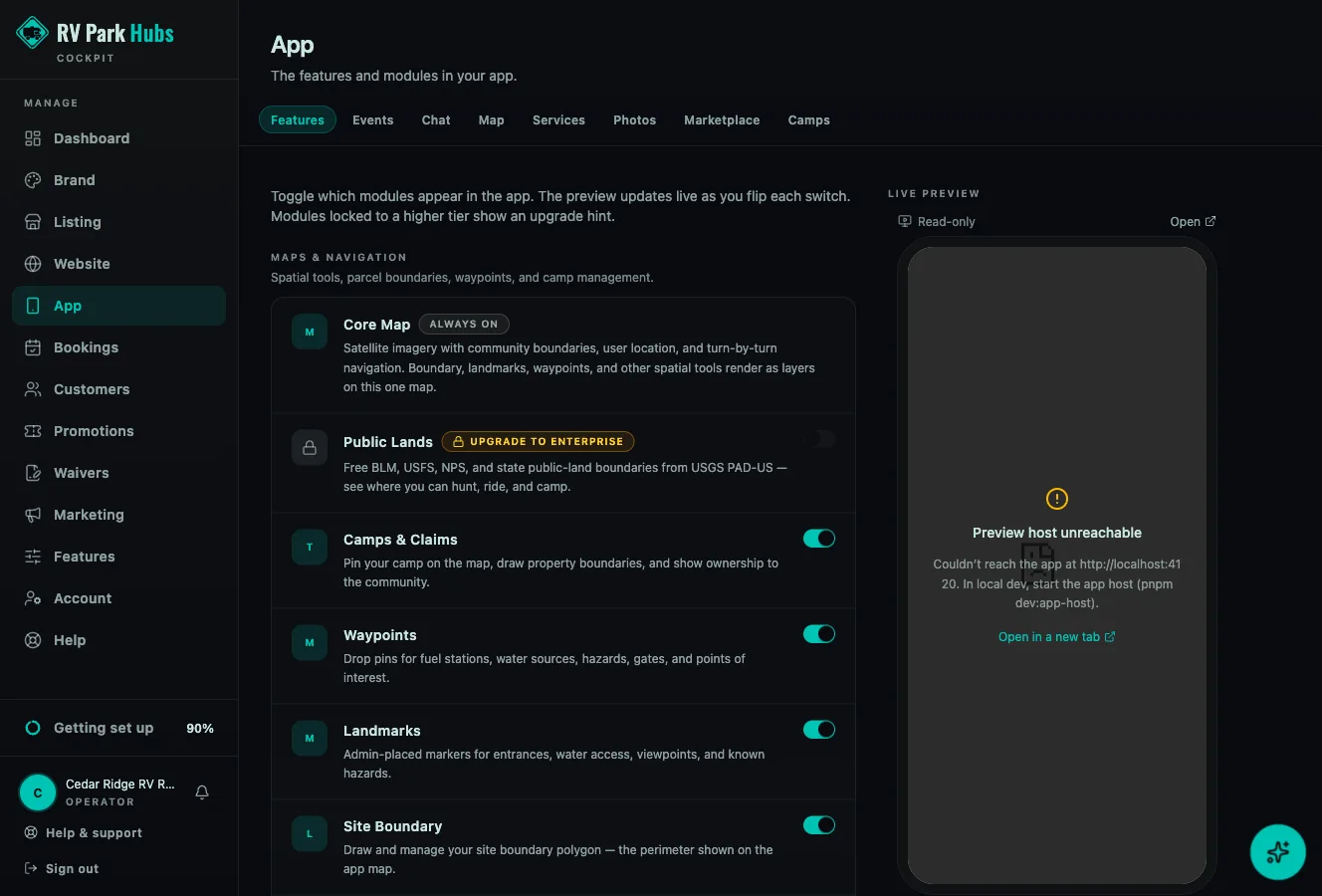Click the Bookings calendar icon
Screen dimensions: 1322x896
[x=33, y=347]
